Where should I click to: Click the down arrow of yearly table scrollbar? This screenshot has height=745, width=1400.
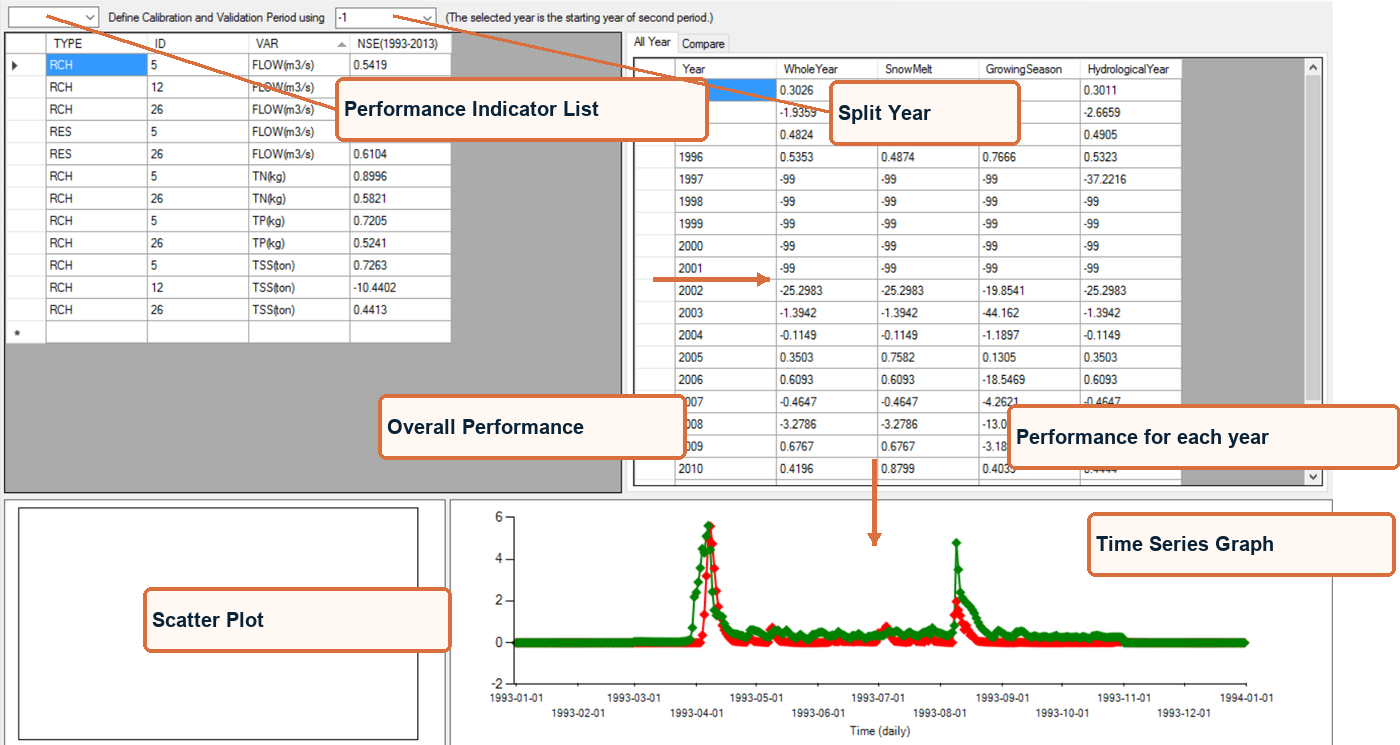[1314, 477]
